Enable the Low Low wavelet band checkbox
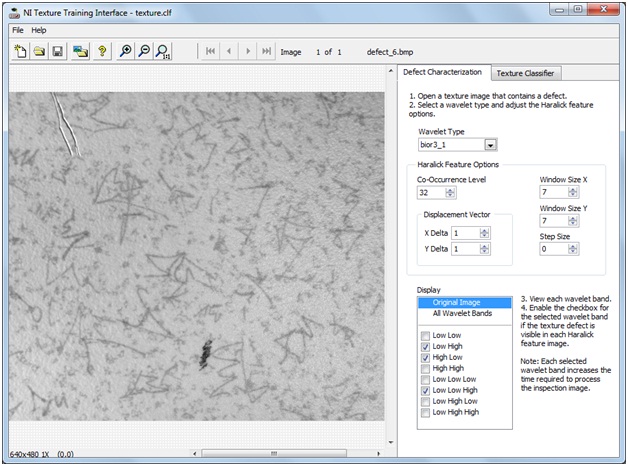The width and height of the screenshot is (628, 466). click(x=426, y=335)
